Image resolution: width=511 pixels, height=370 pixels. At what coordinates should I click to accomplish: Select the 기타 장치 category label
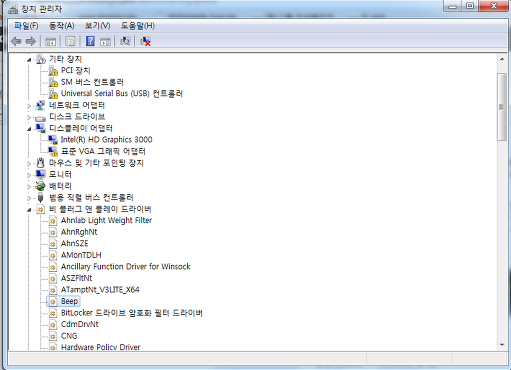[65, 59]
